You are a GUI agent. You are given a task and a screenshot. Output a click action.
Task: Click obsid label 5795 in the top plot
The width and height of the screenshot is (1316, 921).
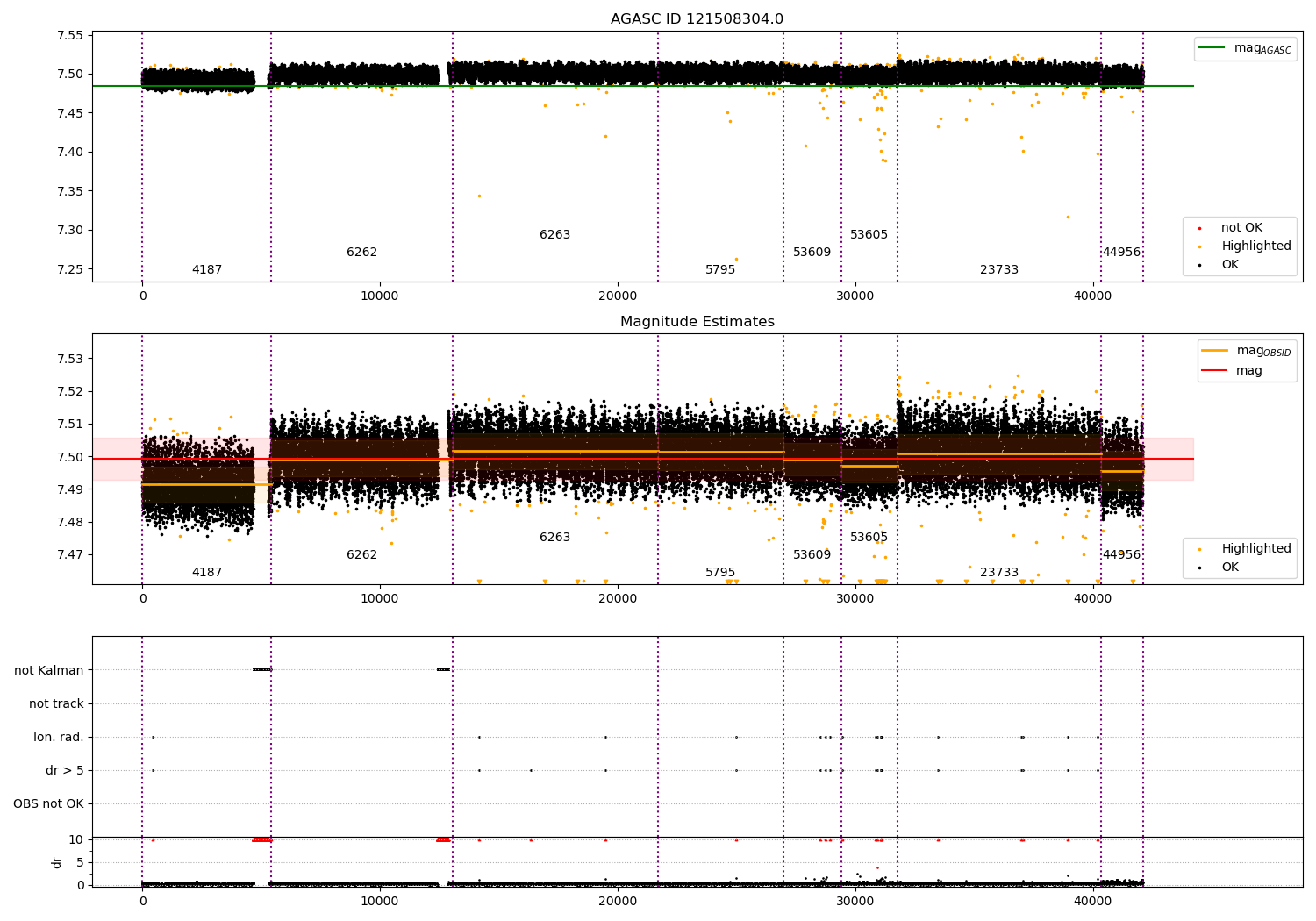[x=720, y=270]
